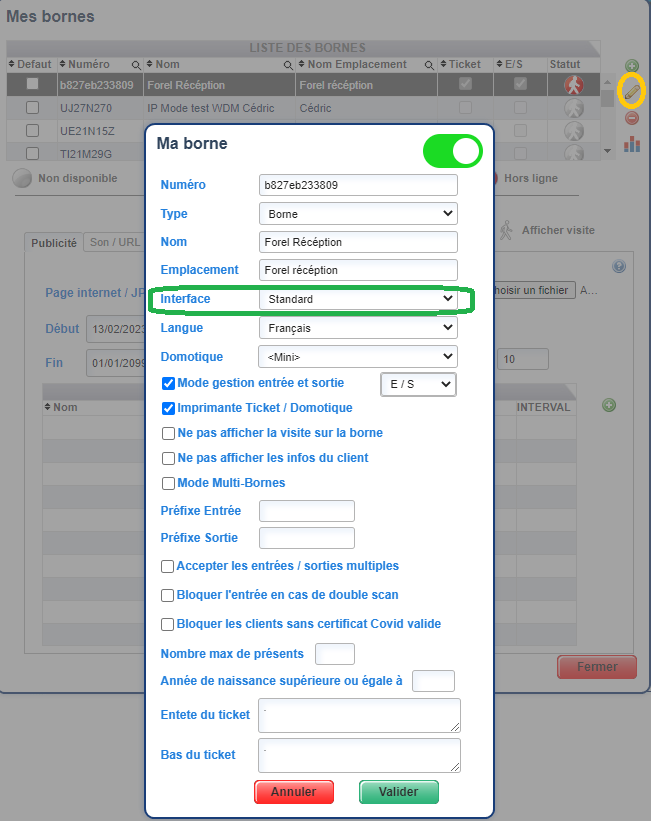
Task: Click the green plus add borne icon
Action: tap(631, 66)
